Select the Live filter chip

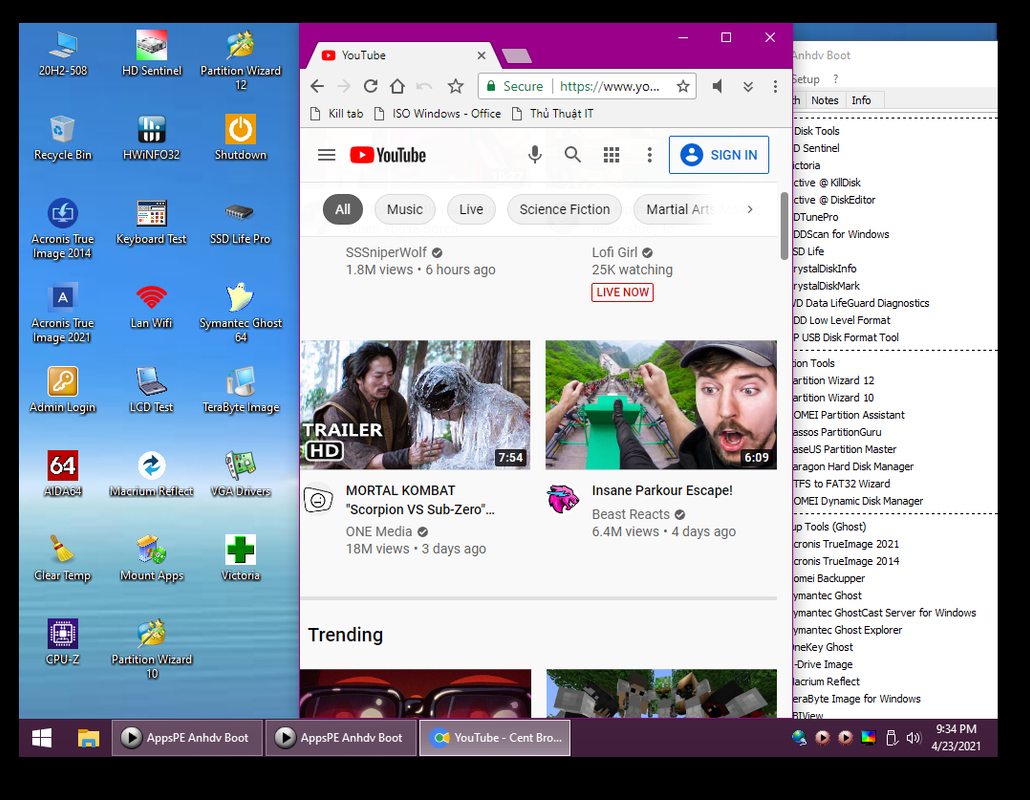click(471, 210)
